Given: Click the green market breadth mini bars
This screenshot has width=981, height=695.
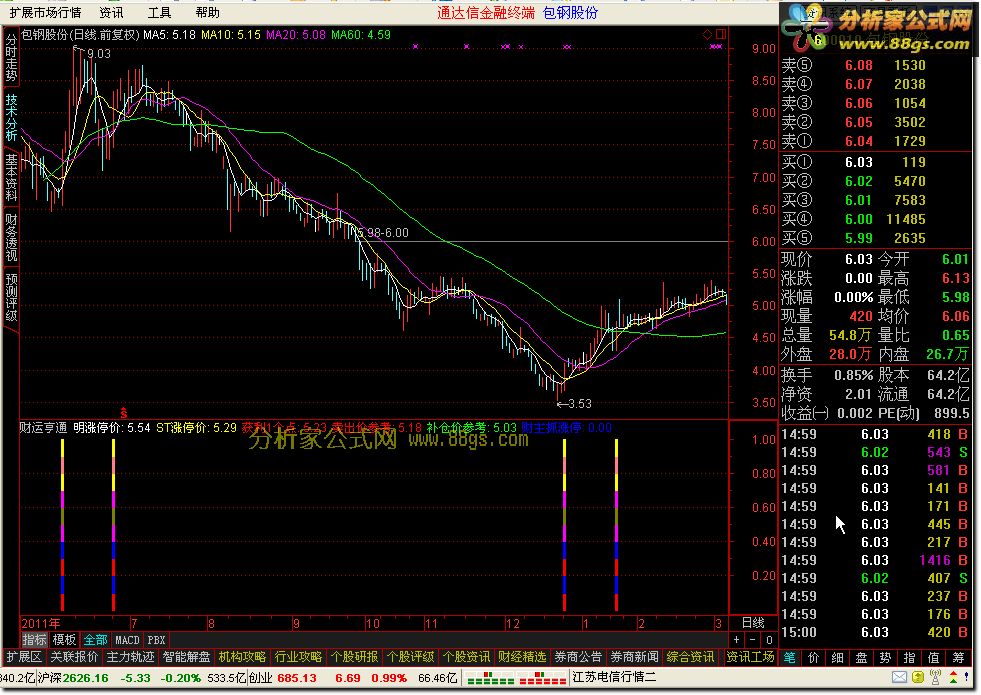Looking at the screenshot, I should [491, 678].
